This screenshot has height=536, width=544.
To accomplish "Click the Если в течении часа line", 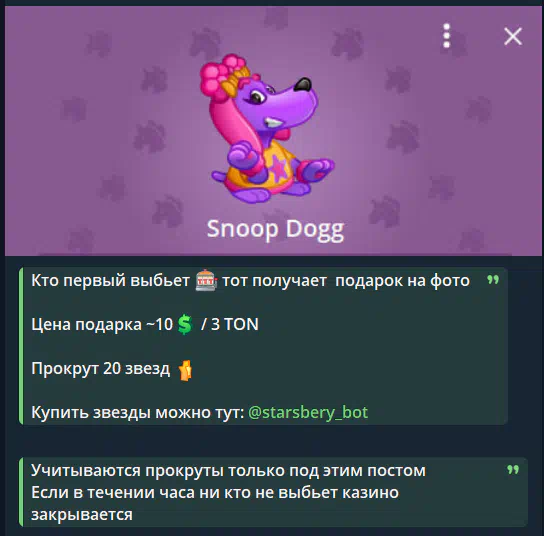I will pos(215,493).
